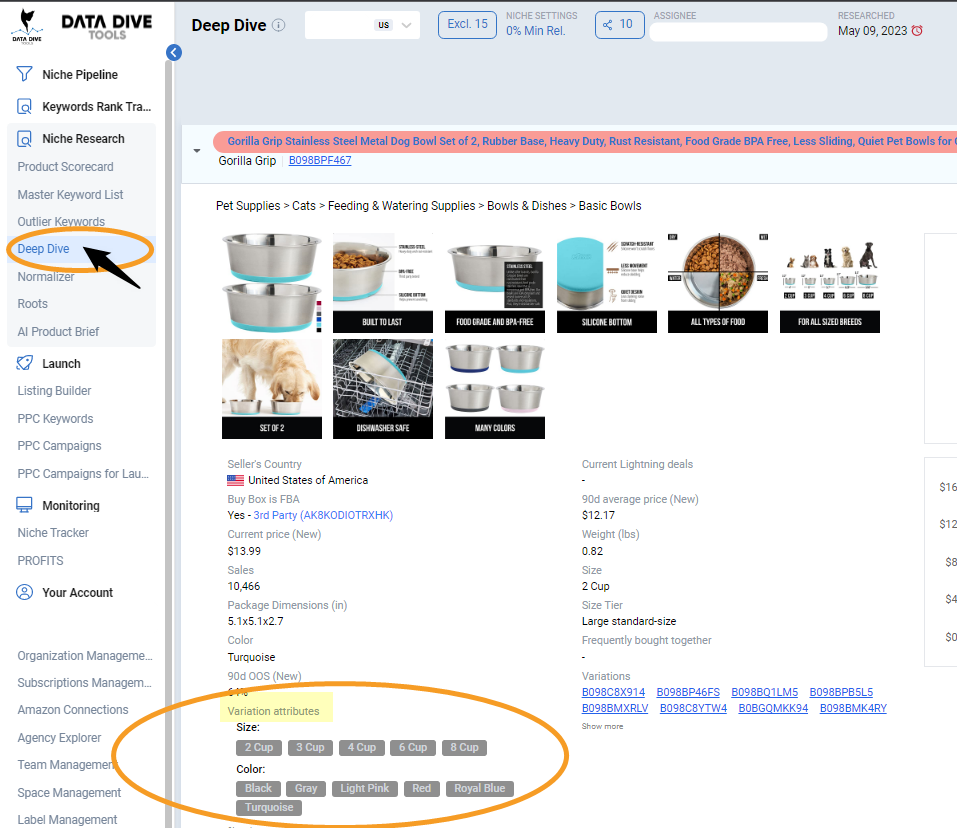Open PPC Campaigns for Launch
This screenshot has width=957, height=828.
(x=83, y=473)
